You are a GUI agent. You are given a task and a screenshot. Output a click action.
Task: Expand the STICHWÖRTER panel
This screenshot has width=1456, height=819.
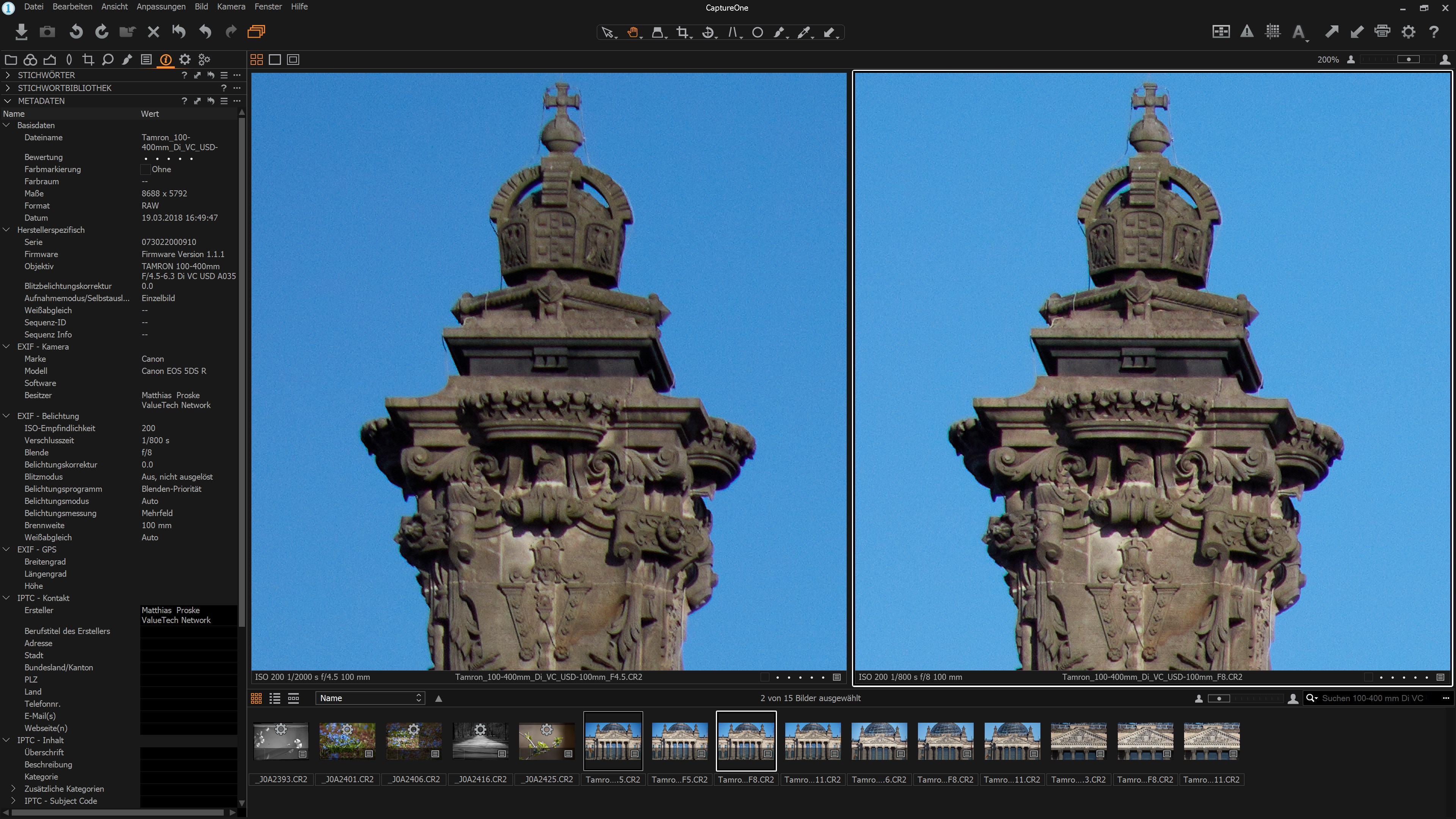pyautogui.click(x=7, y=75)
